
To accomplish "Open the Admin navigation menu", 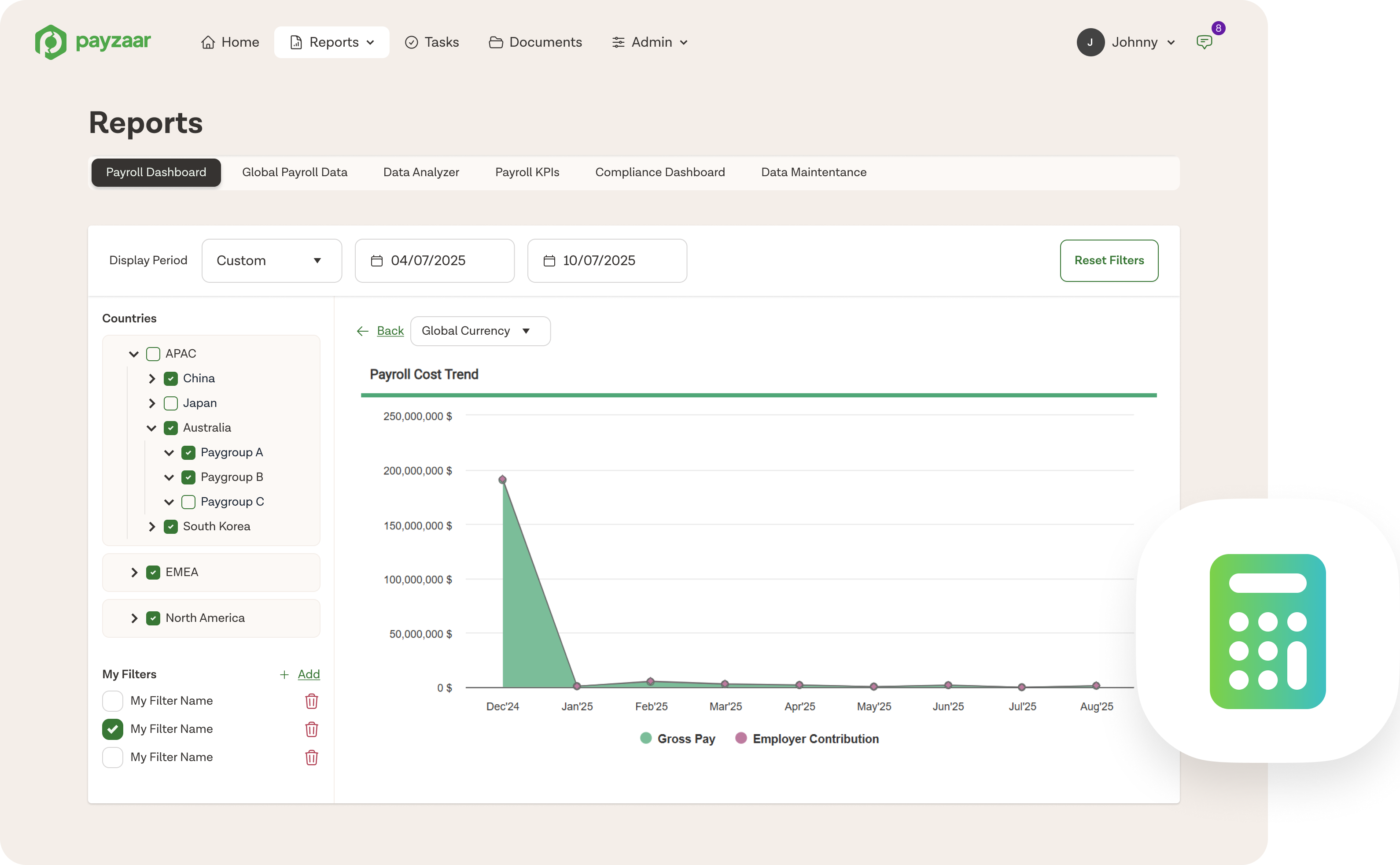I will pyautogui.click(x=650, y=42).
